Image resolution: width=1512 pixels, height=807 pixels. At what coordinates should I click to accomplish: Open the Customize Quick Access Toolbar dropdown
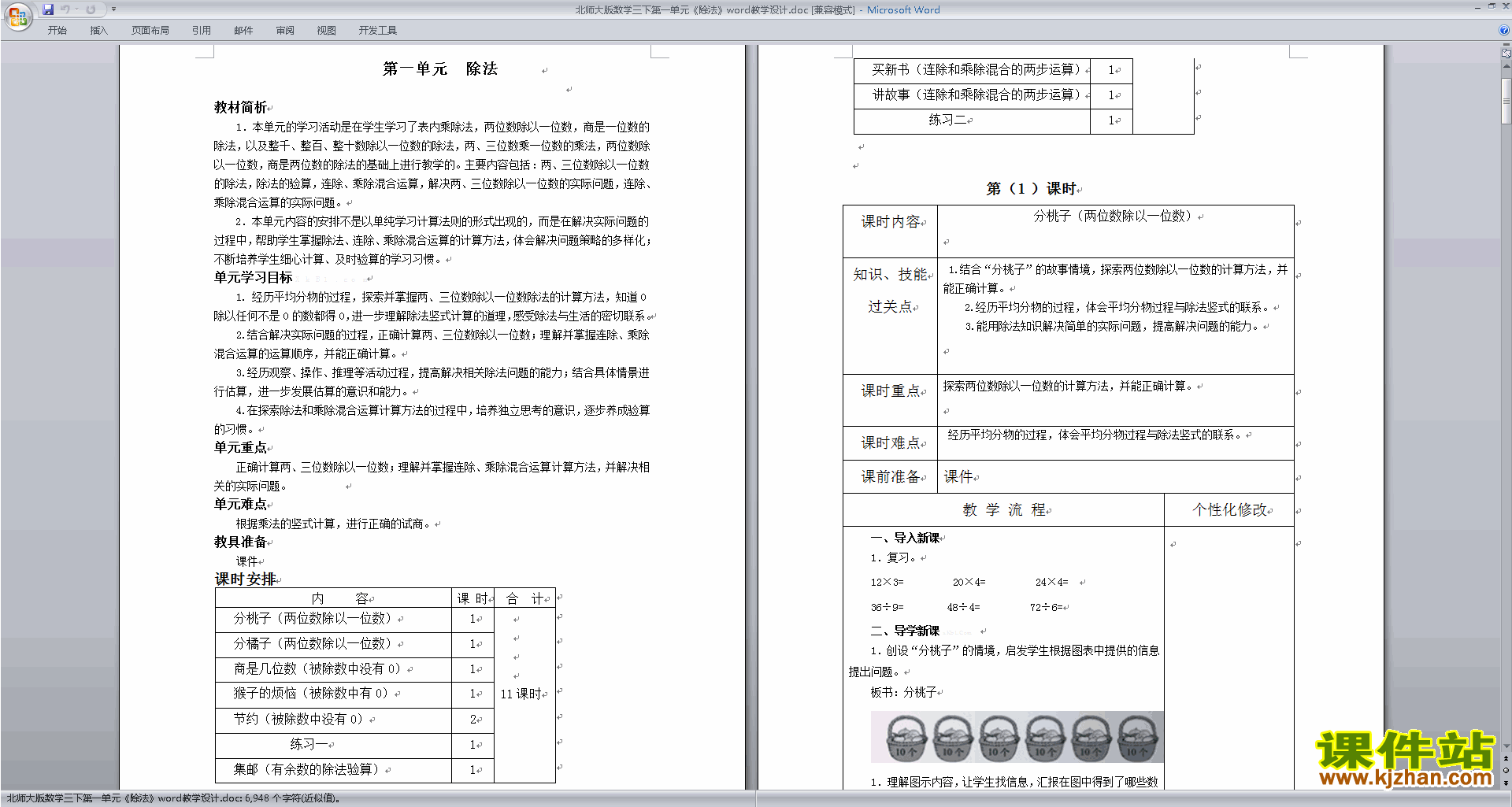tap(113, 9)
